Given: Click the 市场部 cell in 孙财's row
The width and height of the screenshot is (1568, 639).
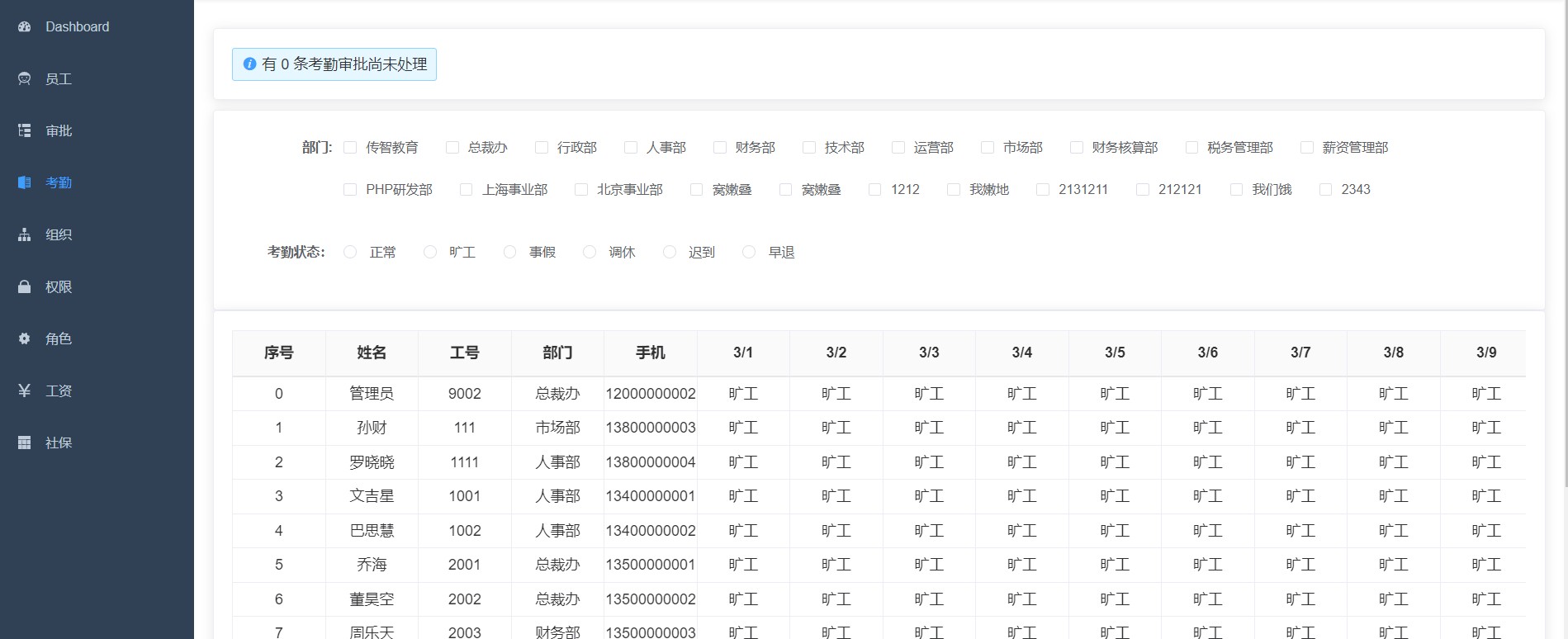Looking at the screenshot, I should click(x=557, y=428).
